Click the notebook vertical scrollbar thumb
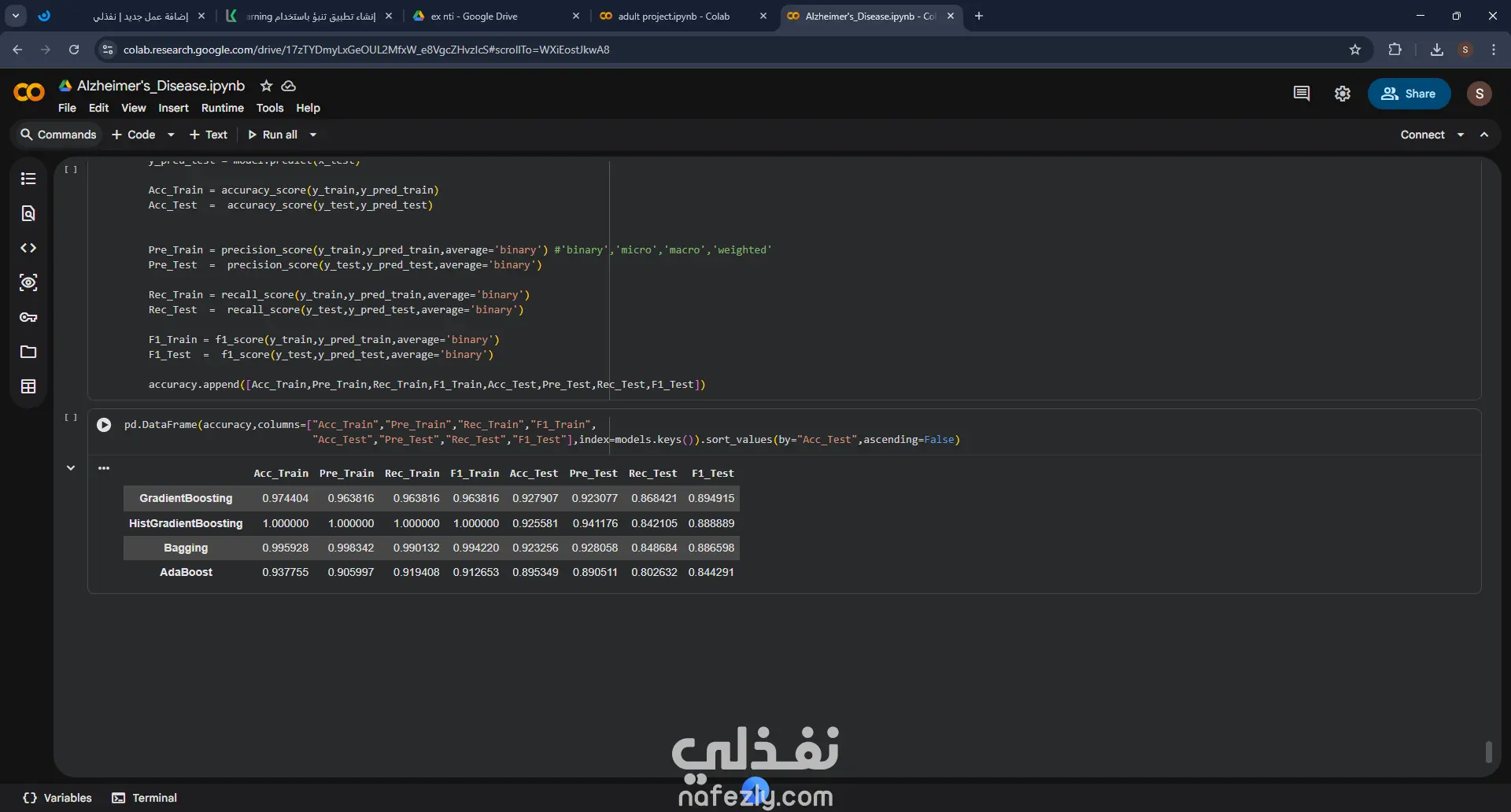This screenshot has height=812, width=1511. (1488, 752)
